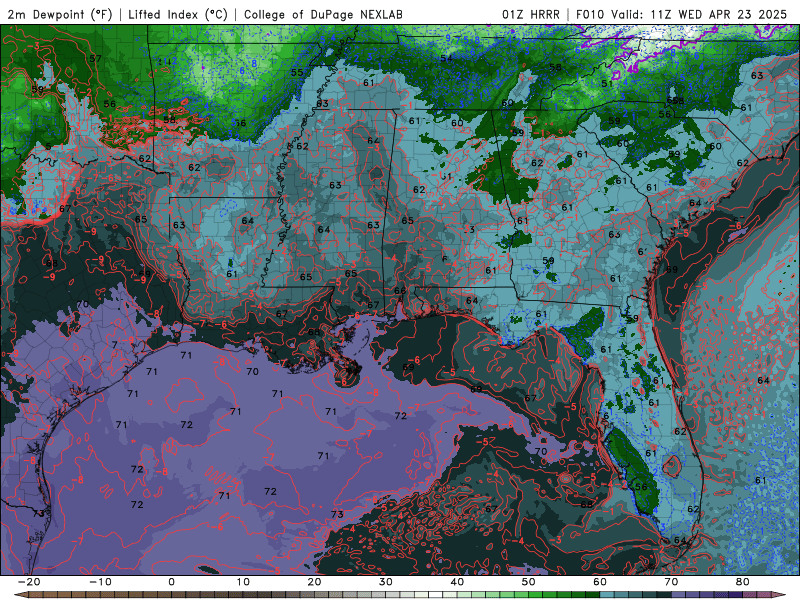Click the '51' dewpoint value on map
Viewport: 800px width, 600px height.
click(607, 84)
